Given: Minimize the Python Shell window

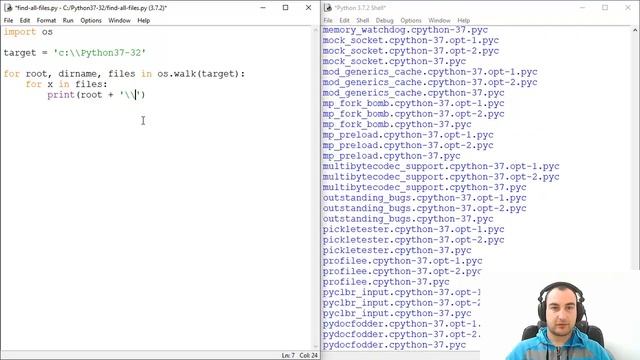Looking at the screenshot, I should 582,8.
